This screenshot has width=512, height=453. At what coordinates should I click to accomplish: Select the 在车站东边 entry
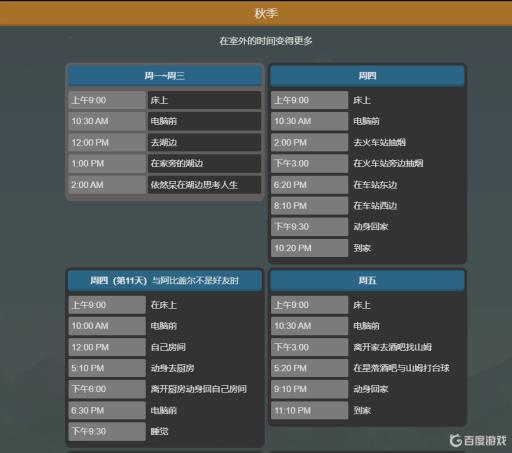point(375,185)
